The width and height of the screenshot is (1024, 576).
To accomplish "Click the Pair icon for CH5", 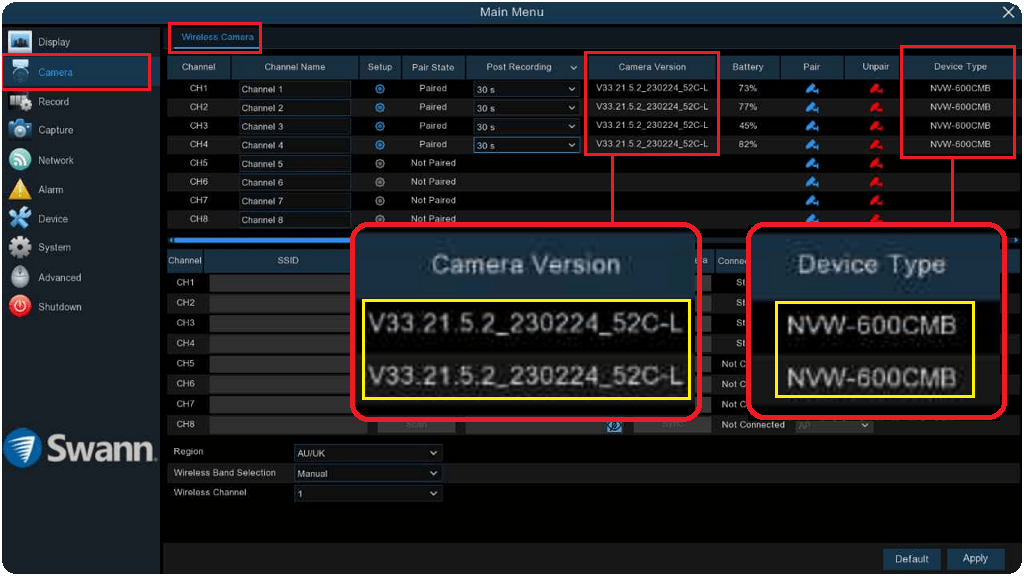I will tap(811, 163).
